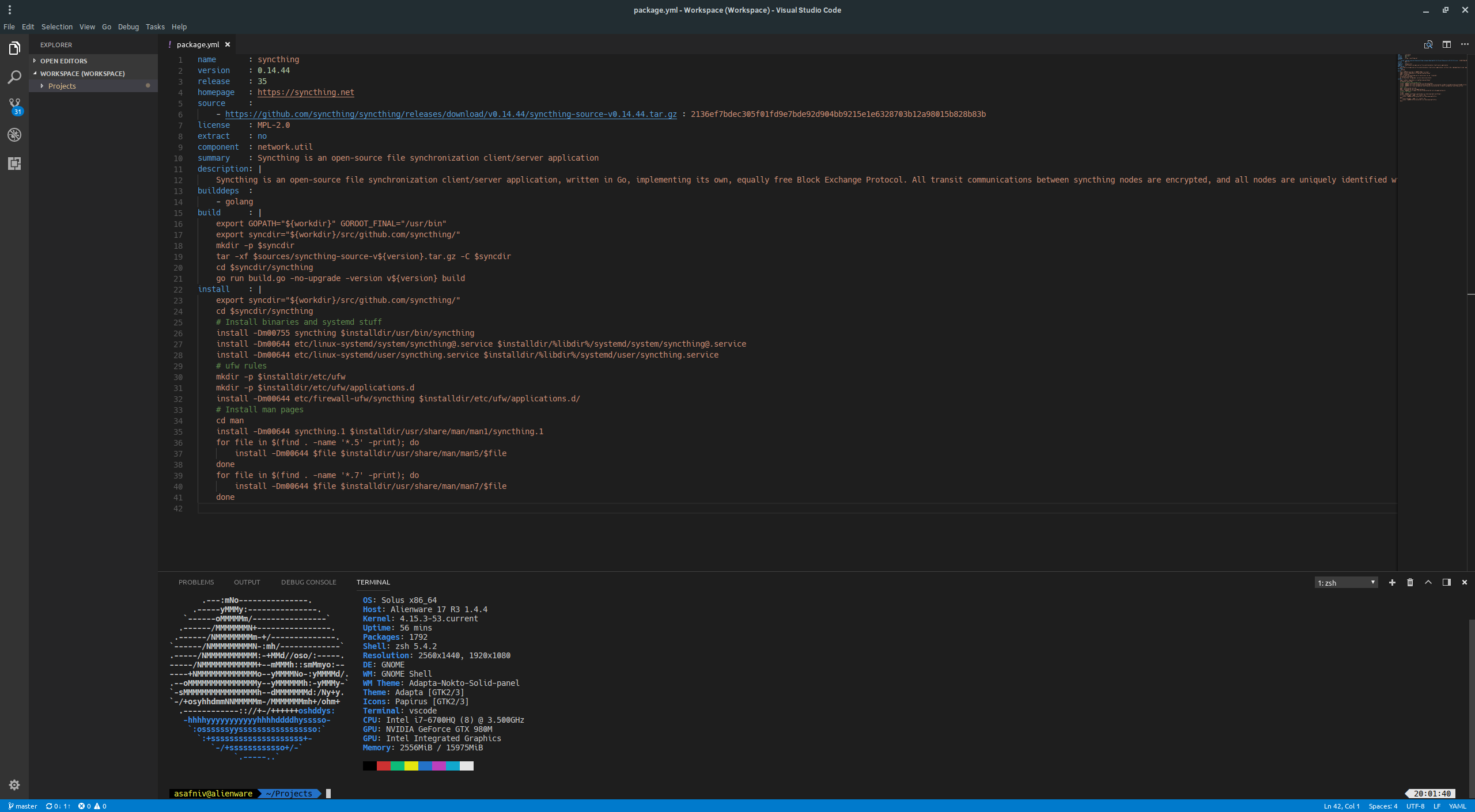This screenshot has width=1475, height=812.
Task: Open the Selection menu
Action: pyautogui.click(x=57, y=27)
